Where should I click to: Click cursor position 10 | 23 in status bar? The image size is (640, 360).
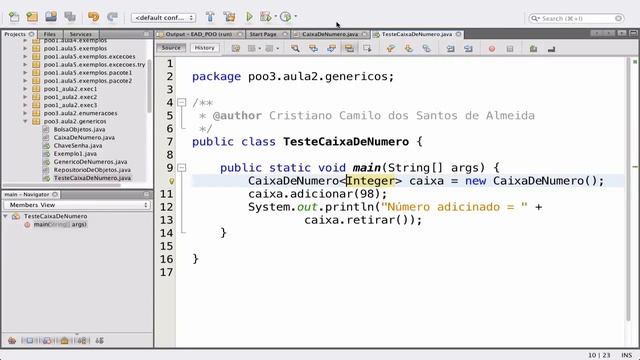click(599, 355)
